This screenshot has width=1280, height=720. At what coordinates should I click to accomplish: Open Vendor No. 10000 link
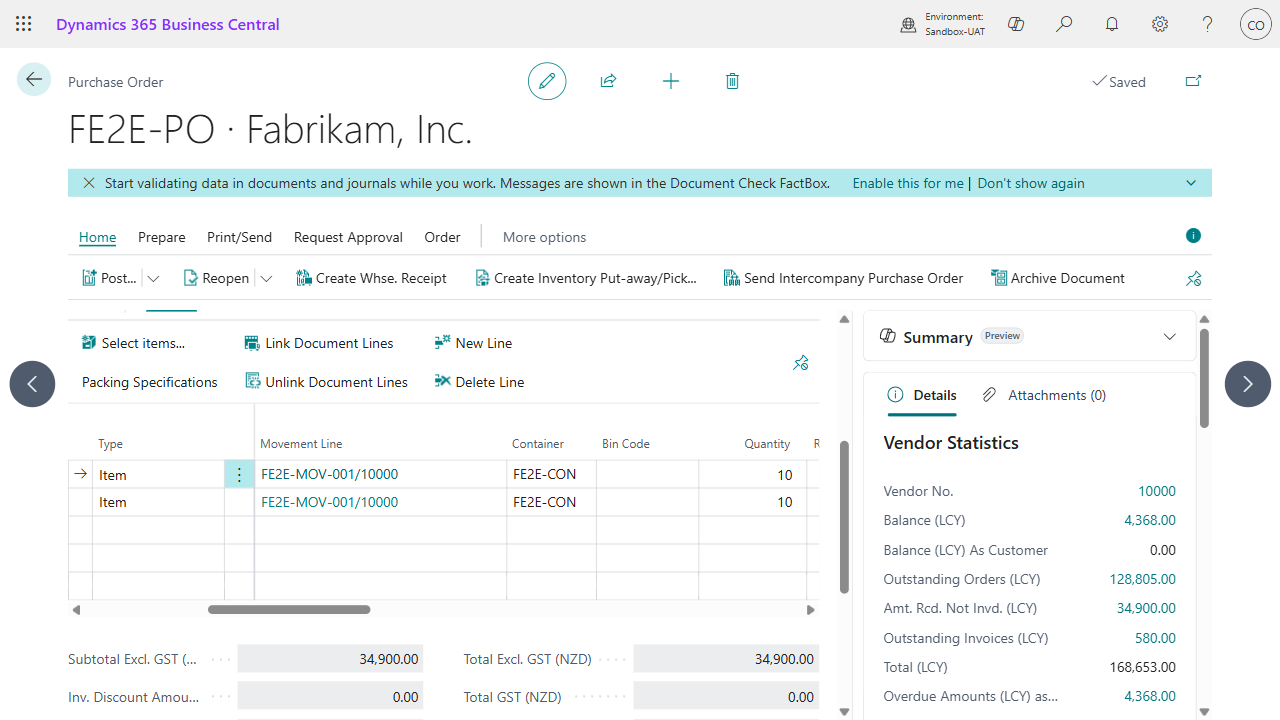pyautogui.click(x=1157, y=491)
